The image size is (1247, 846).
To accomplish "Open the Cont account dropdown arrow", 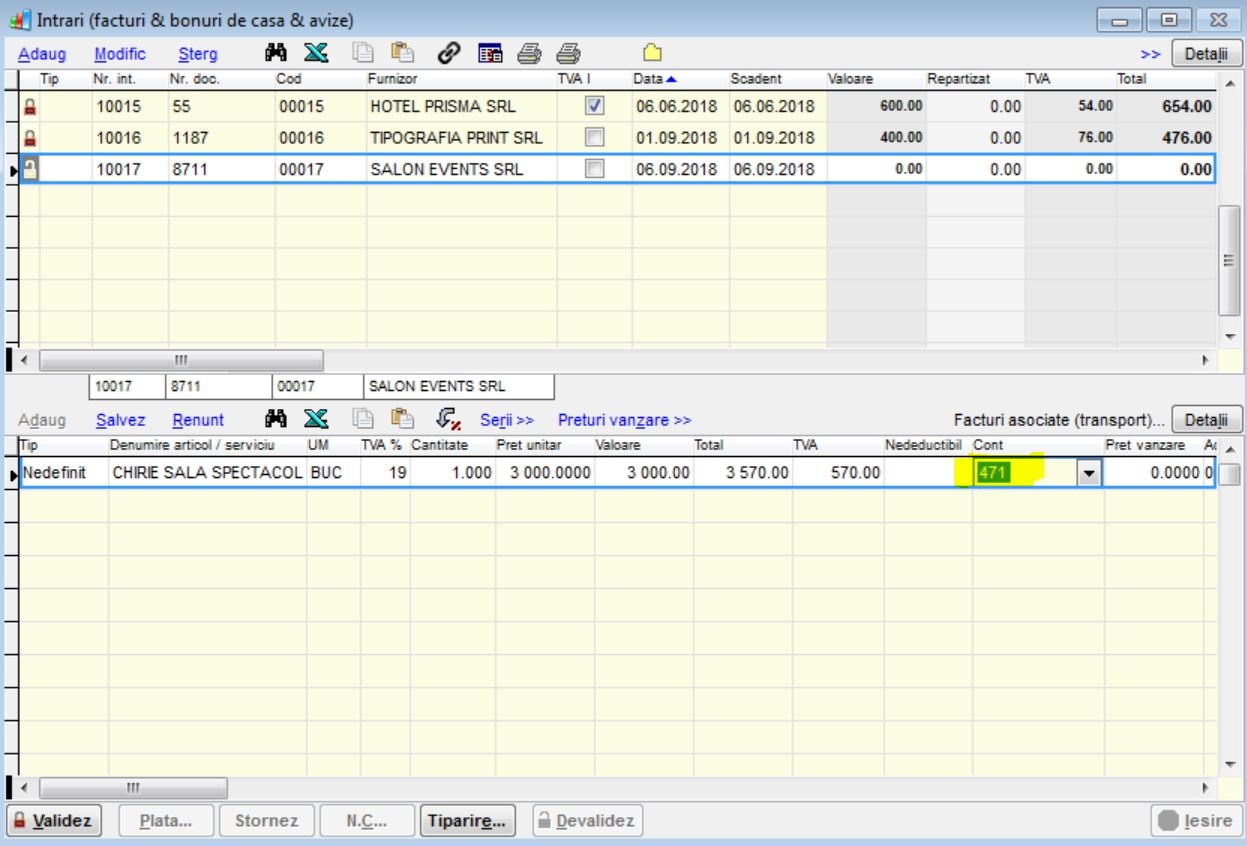I will 1090,475.
